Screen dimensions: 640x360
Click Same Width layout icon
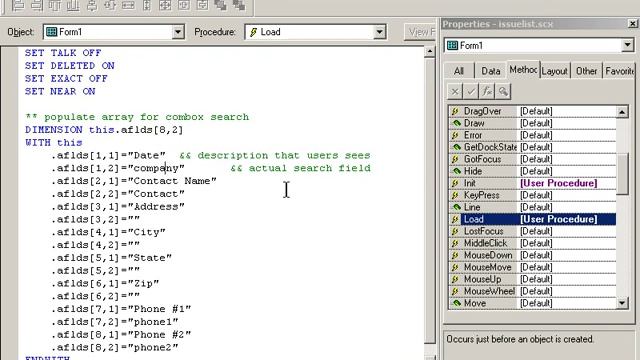tap(129, 5)
